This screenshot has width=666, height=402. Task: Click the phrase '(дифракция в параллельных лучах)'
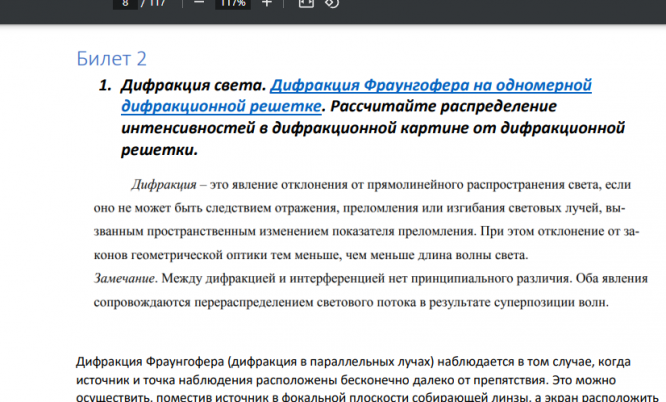click(x=330, y=362)
